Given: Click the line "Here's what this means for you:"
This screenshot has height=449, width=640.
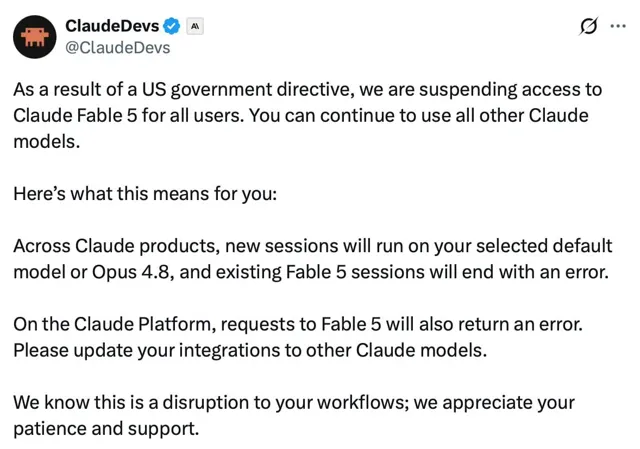Looking at the screenshot, I should click(145, 193).
